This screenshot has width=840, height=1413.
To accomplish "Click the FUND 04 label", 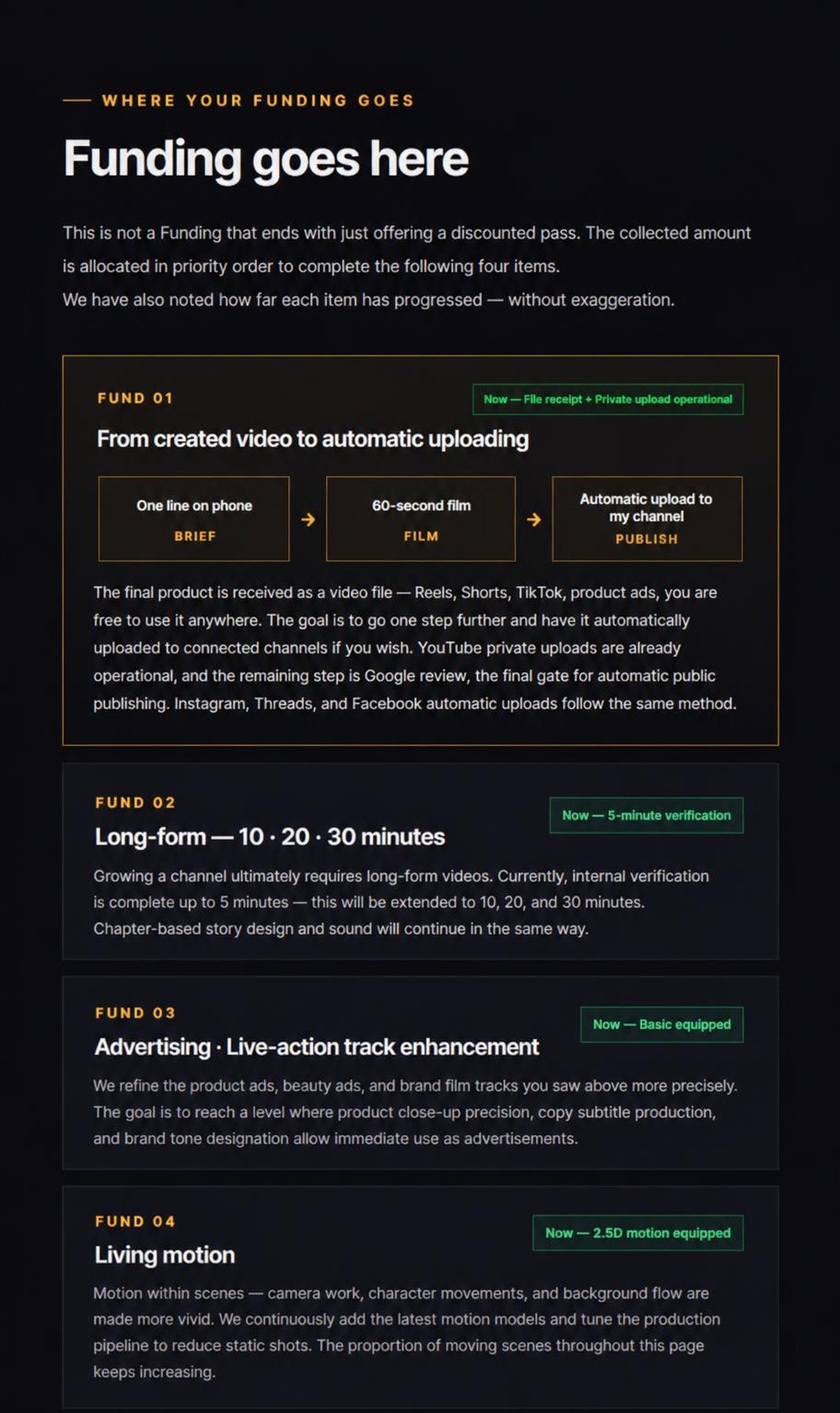I will [x=135, y=1221].
